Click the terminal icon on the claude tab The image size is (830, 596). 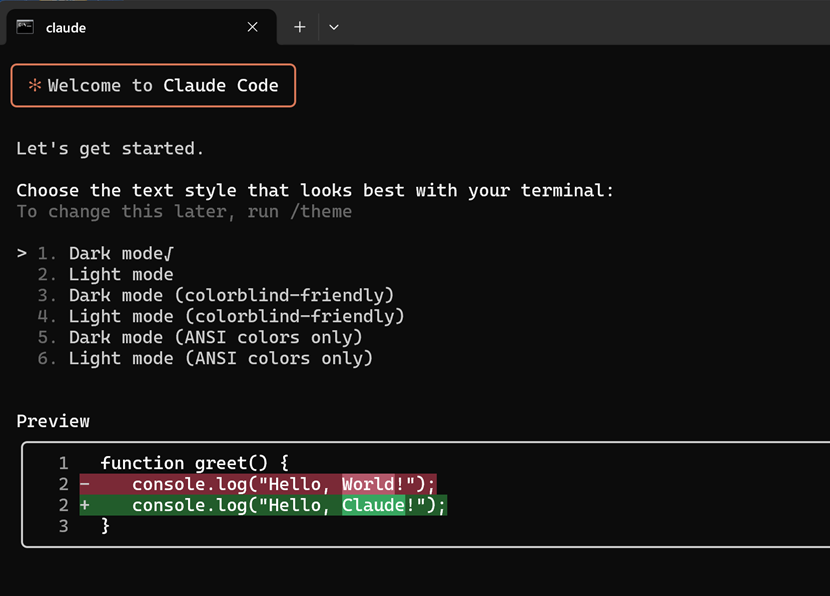click(x=25, y=27)
